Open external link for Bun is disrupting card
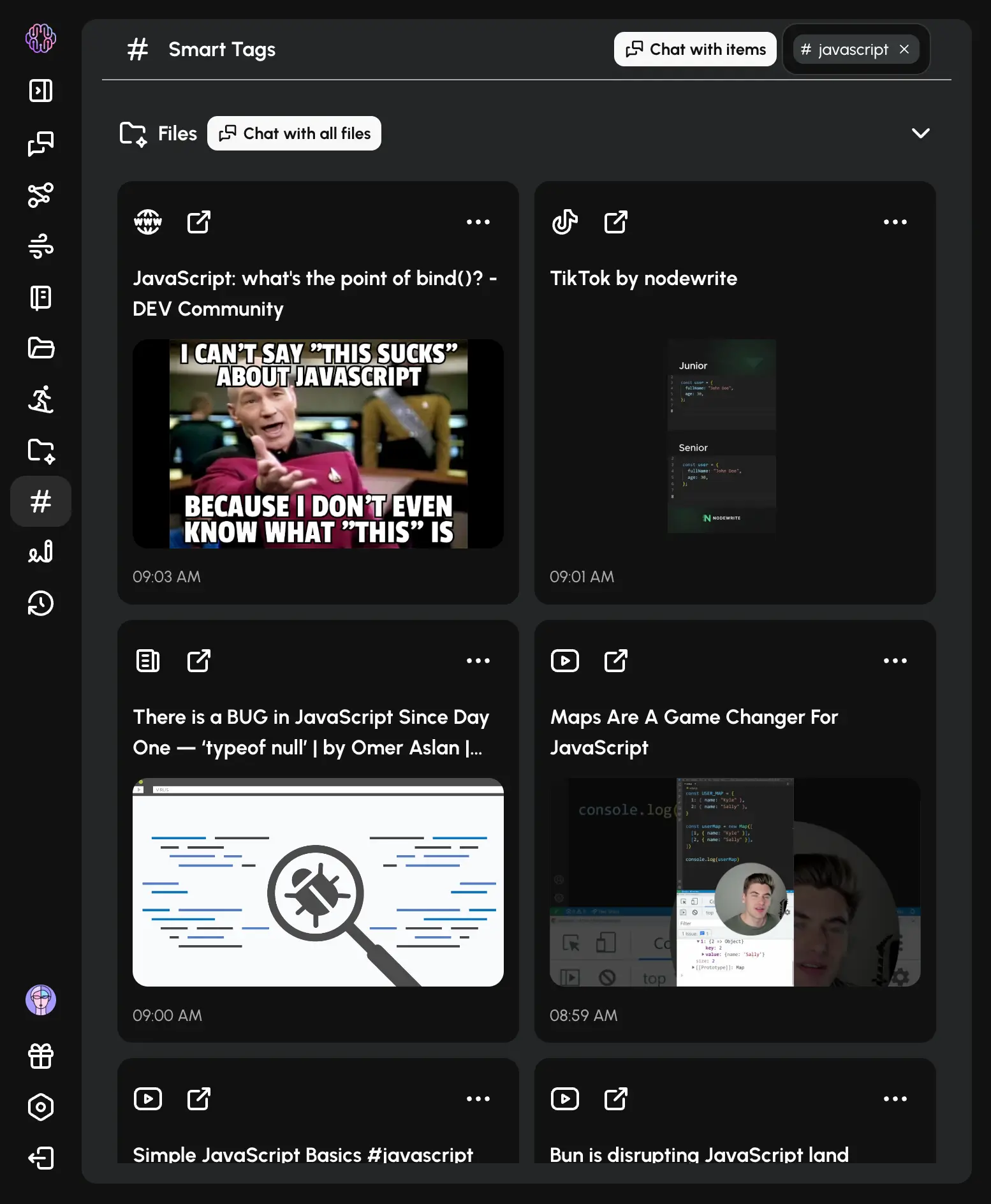The image size is (991, 1204). coord(615,1099)
